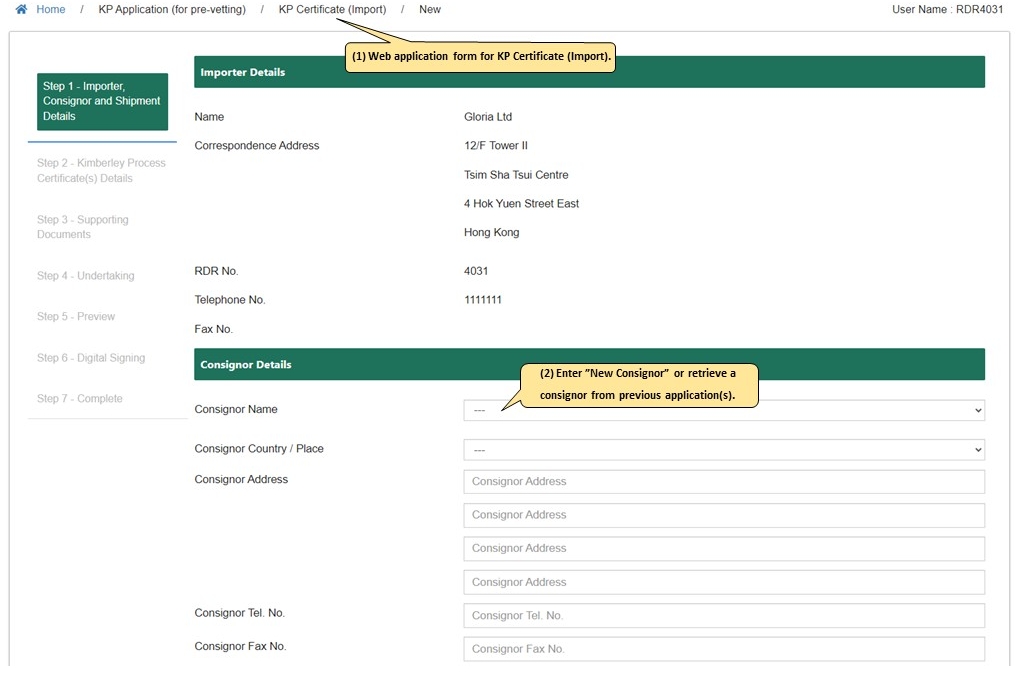
Task: Go to KP Application (for pre-vetting) breadcrumb
Action: tap(172, 9)
